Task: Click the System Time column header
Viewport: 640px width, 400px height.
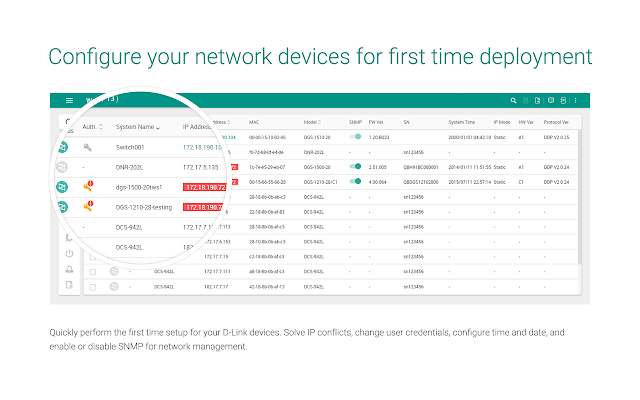Action: pyautogui.click(x=463, y=120)
